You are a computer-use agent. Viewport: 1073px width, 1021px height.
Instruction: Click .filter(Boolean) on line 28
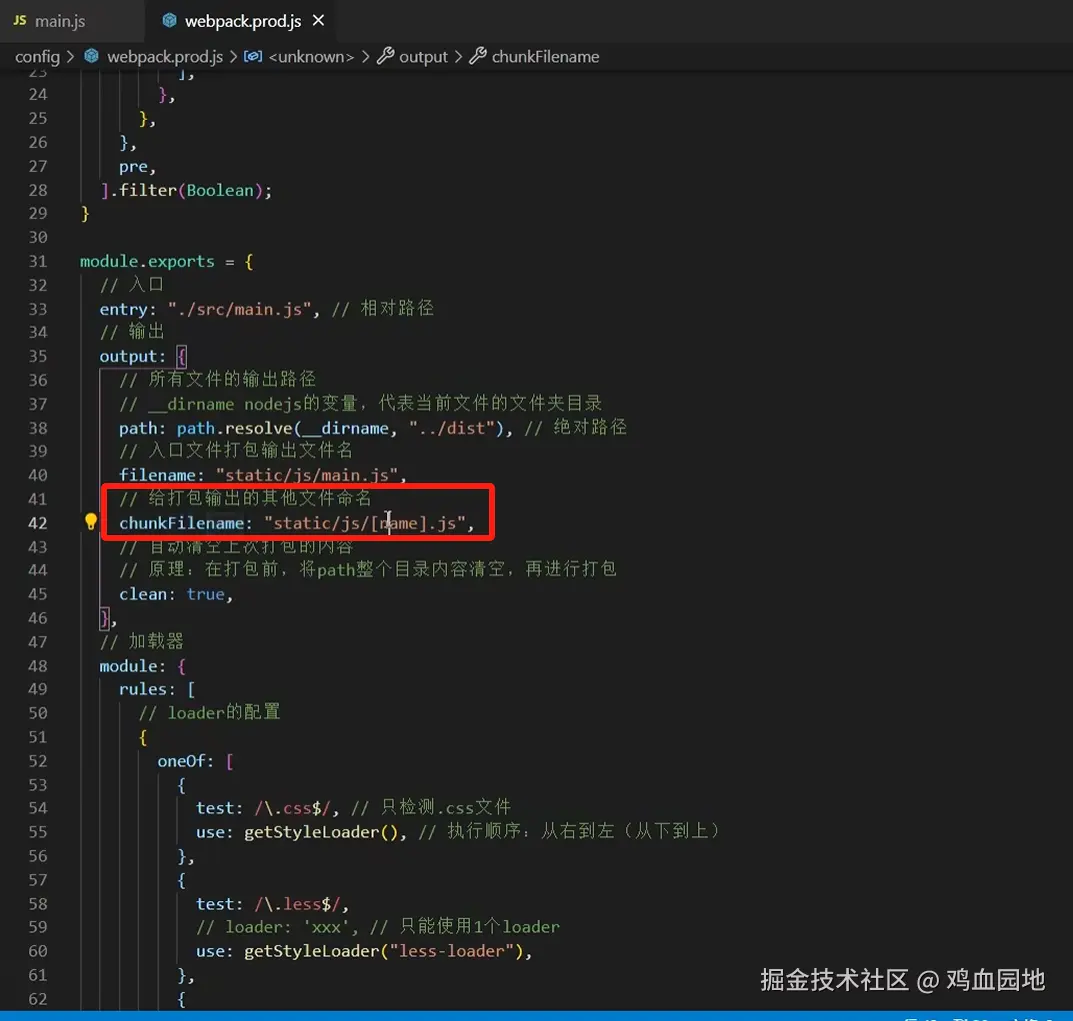tap(186, 190)
